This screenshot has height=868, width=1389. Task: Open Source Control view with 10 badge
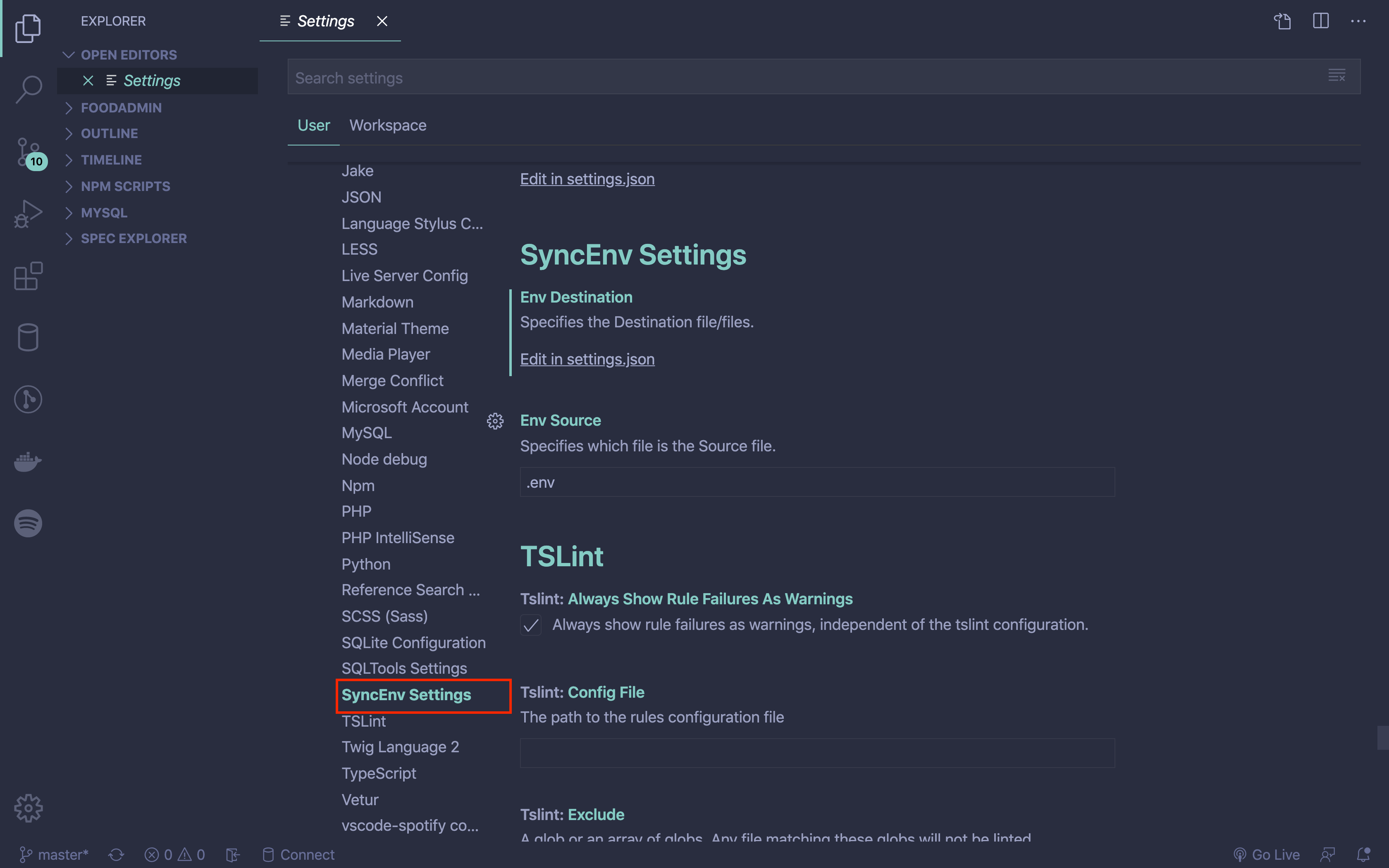pos(28,153)
